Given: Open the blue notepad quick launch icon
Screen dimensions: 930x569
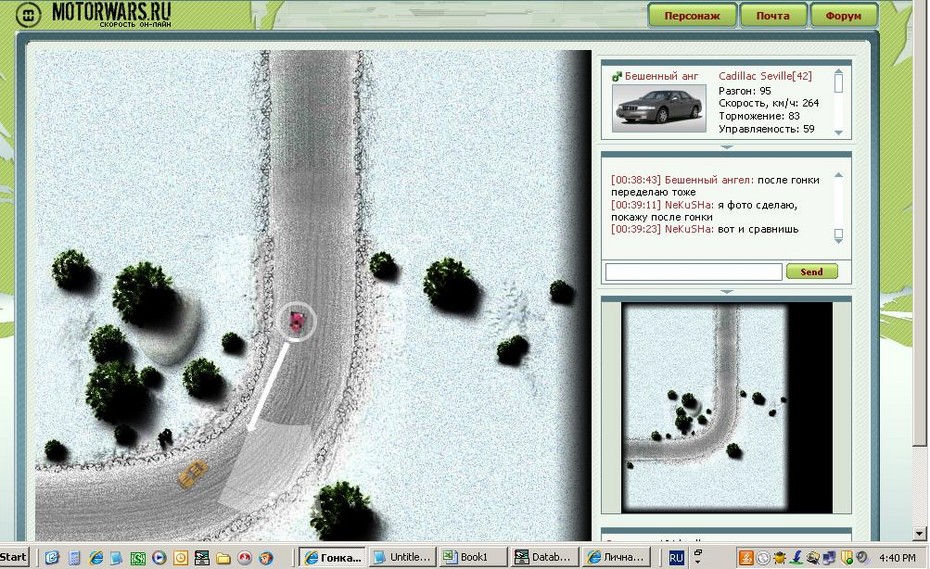Looking at the screenshot, I should (116, 558).
